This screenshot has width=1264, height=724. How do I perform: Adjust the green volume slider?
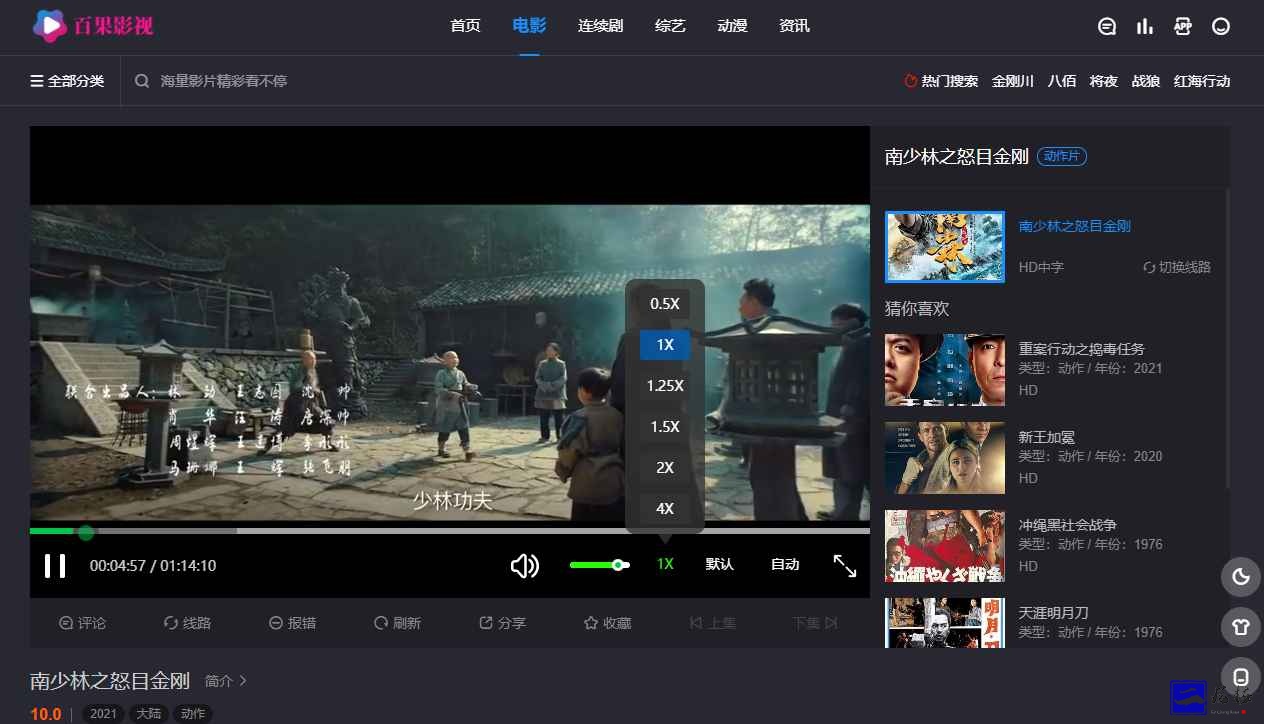599,565
